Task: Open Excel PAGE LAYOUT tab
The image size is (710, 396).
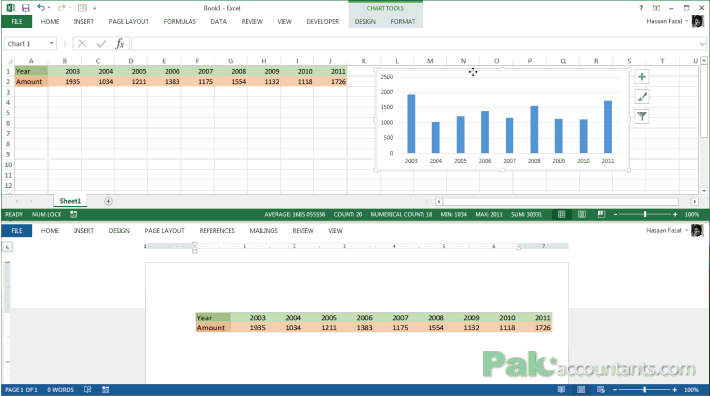Action: coord(129,21)
